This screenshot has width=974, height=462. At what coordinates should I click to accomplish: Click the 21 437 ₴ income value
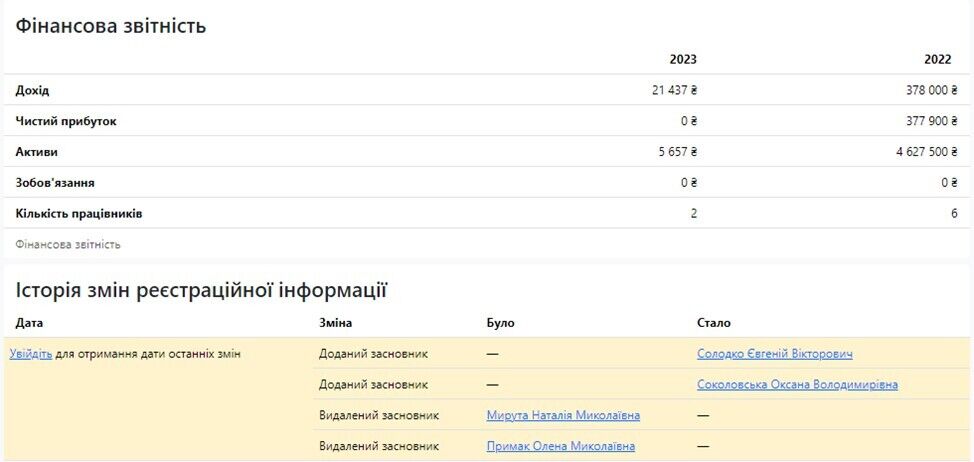tap(675, 91)
